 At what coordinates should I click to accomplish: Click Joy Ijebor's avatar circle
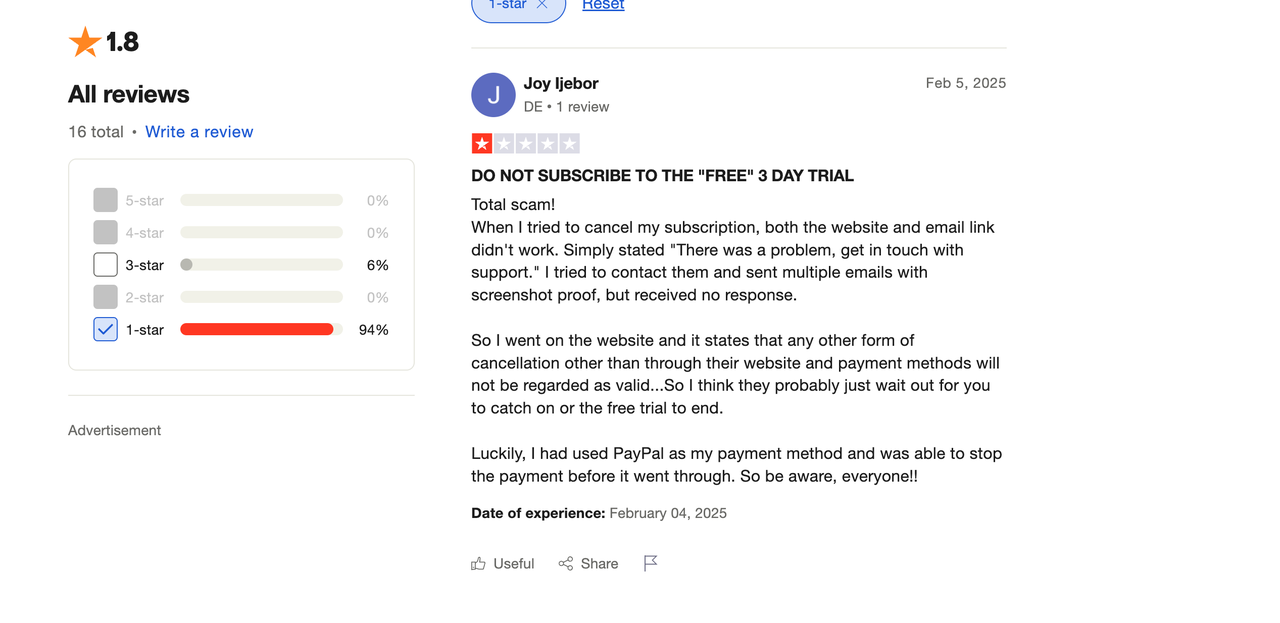click(x=493, y=95)
